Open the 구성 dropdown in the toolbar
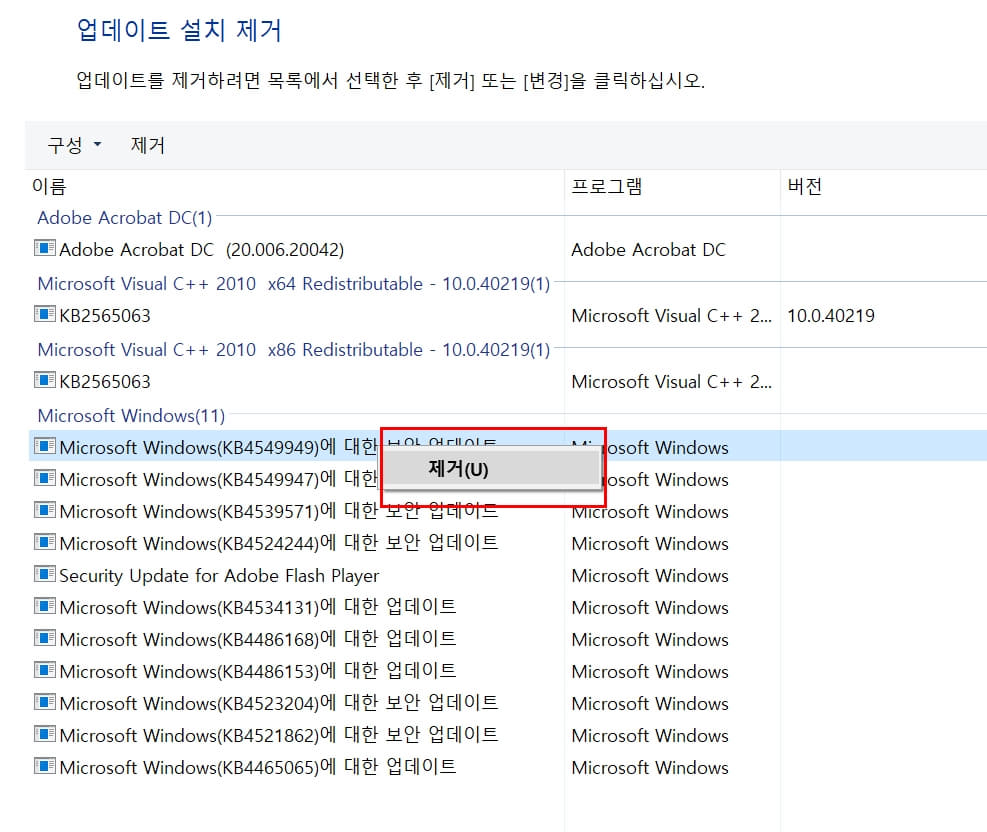The width and height of the screenshot is (987, 832). coord(74,145)
